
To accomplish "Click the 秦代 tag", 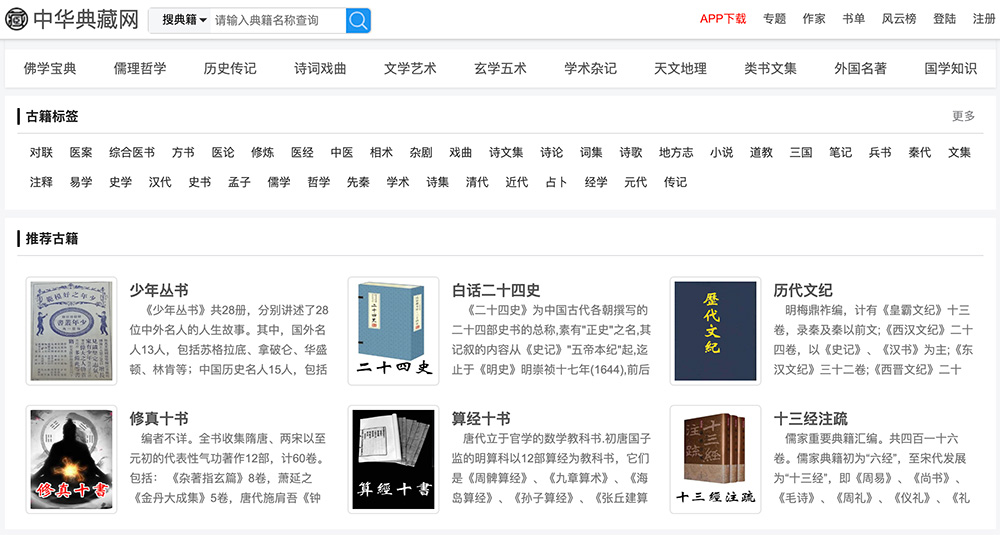I will (920, 152).
